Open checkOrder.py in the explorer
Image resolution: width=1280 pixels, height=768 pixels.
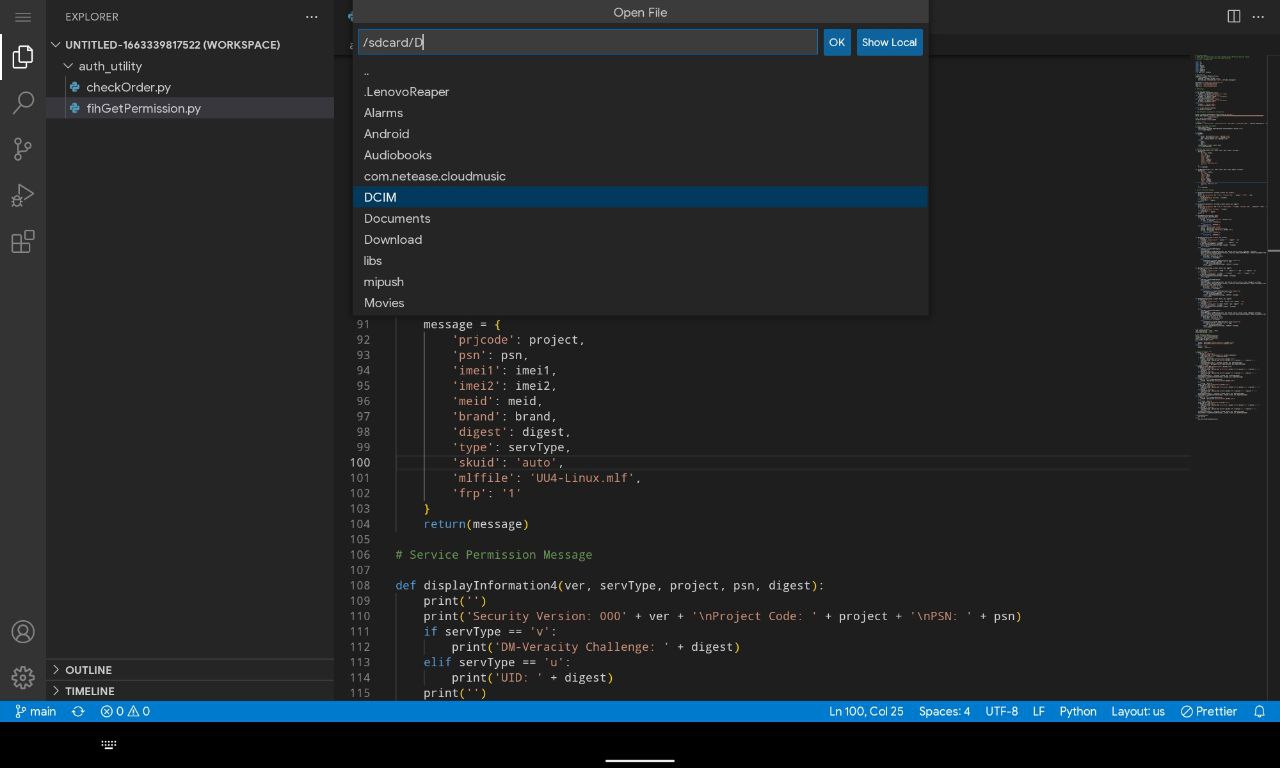(x=128, y=87)
